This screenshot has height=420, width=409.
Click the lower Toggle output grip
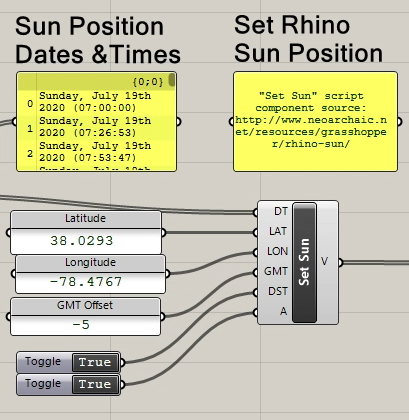coord(122,385)
